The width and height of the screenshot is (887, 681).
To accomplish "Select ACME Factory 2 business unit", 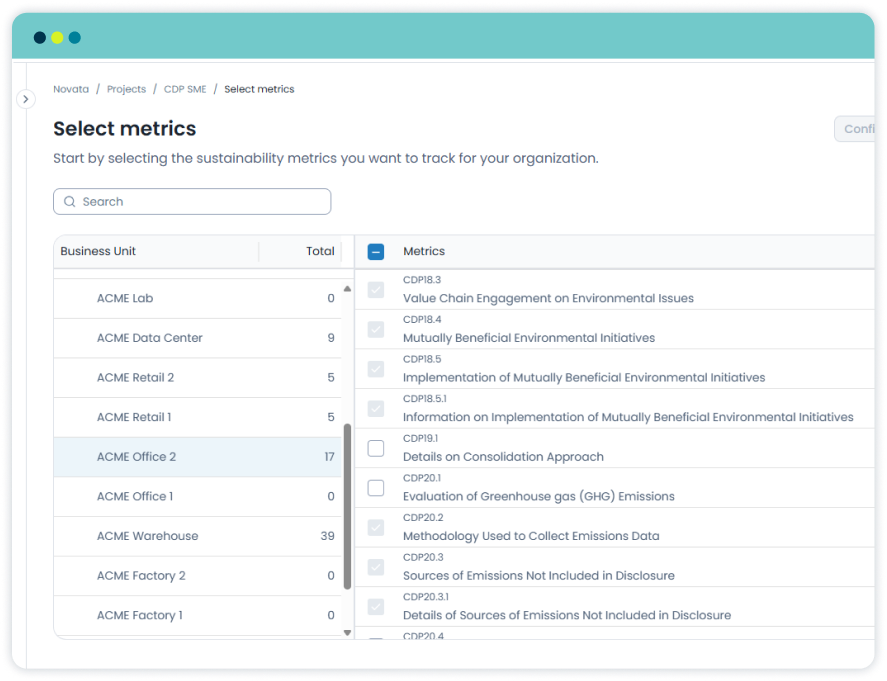I will (197, 576).
